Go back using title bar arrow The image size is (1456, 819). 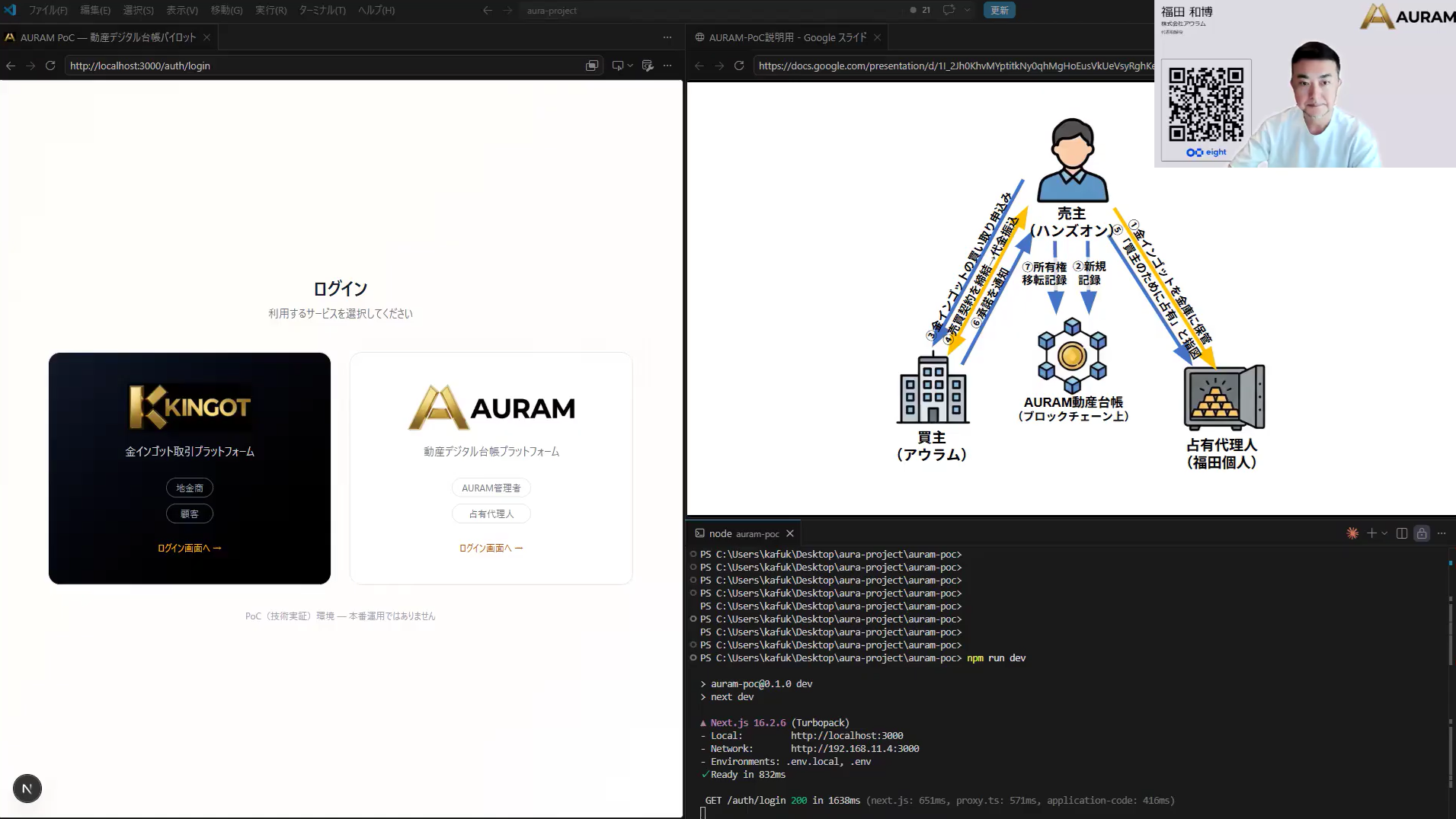(488, 10)
